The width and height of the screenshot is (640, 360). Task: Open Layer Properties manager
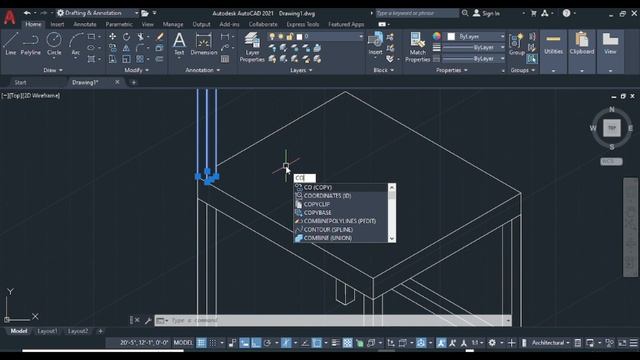252,47
